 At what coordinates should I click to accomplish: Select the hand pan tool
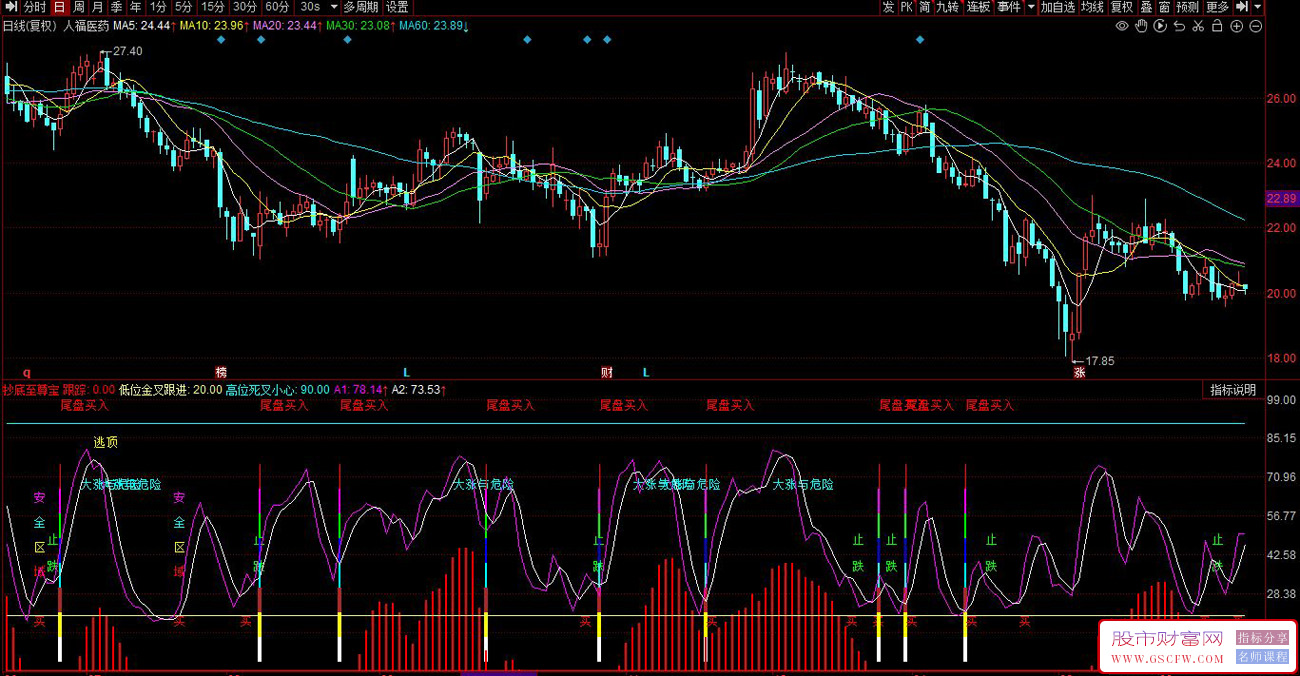click(x=1141, y=26)
